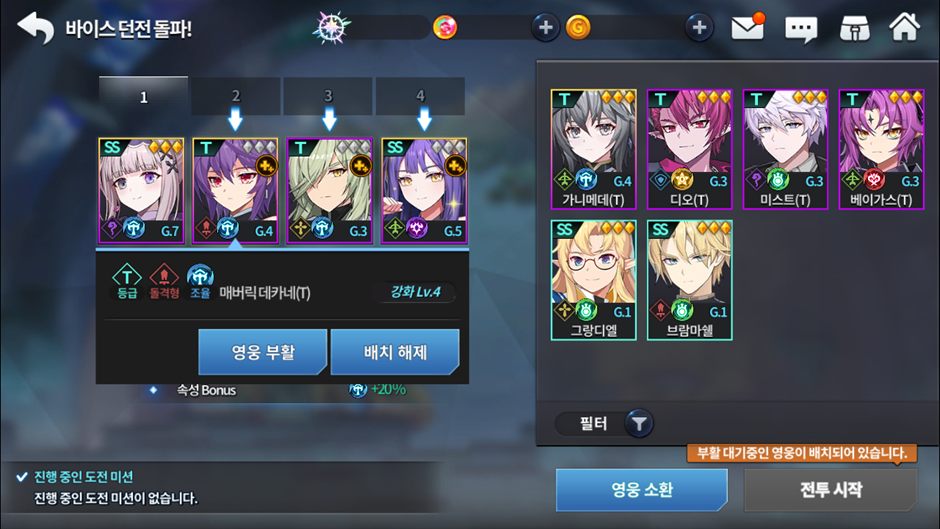Open the mail envelope icon
Screen dimensions: 940x529
748,28
